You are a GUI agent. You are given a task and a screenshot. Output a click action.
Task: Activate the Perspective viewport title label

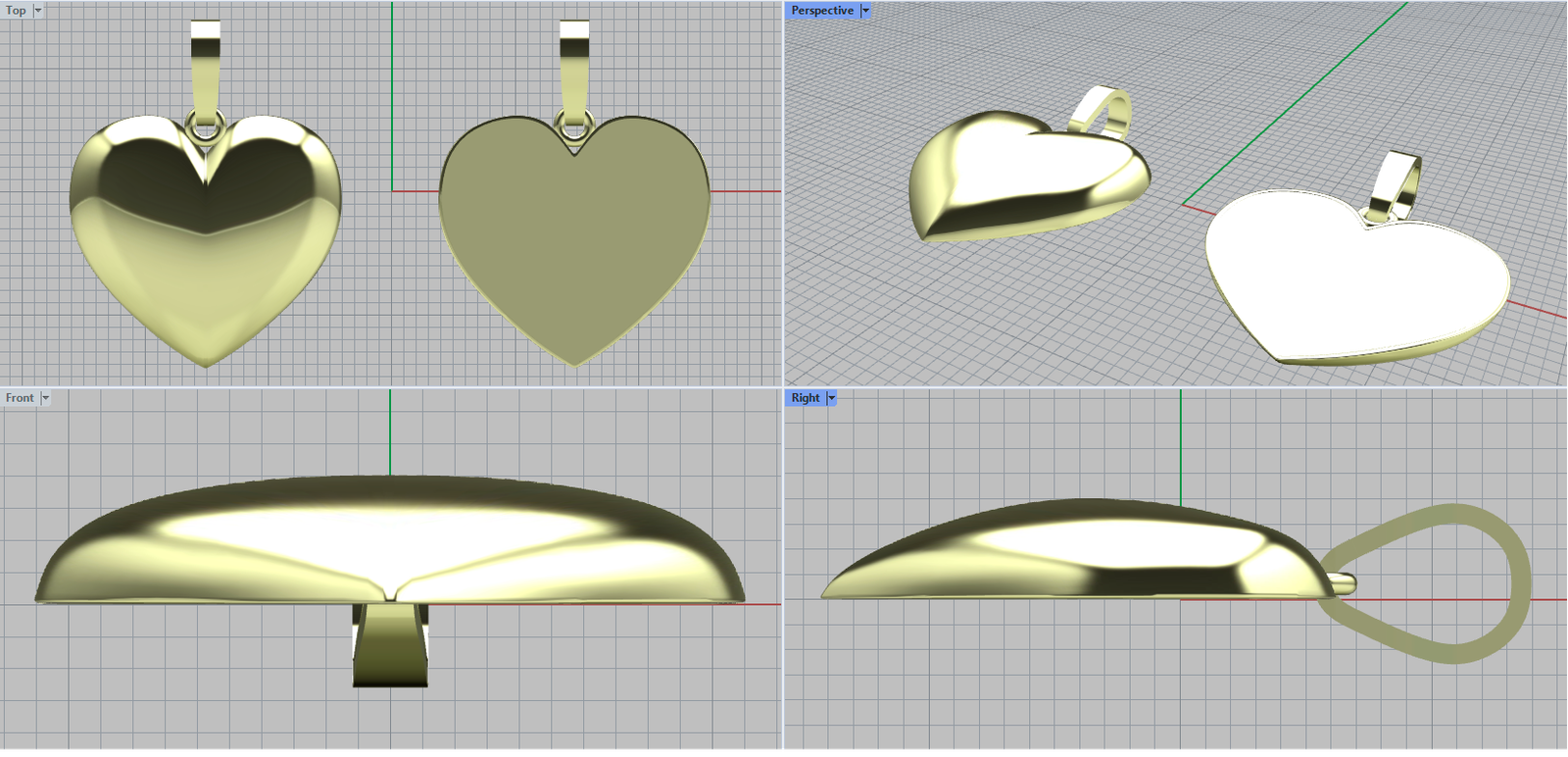[821, 11]
